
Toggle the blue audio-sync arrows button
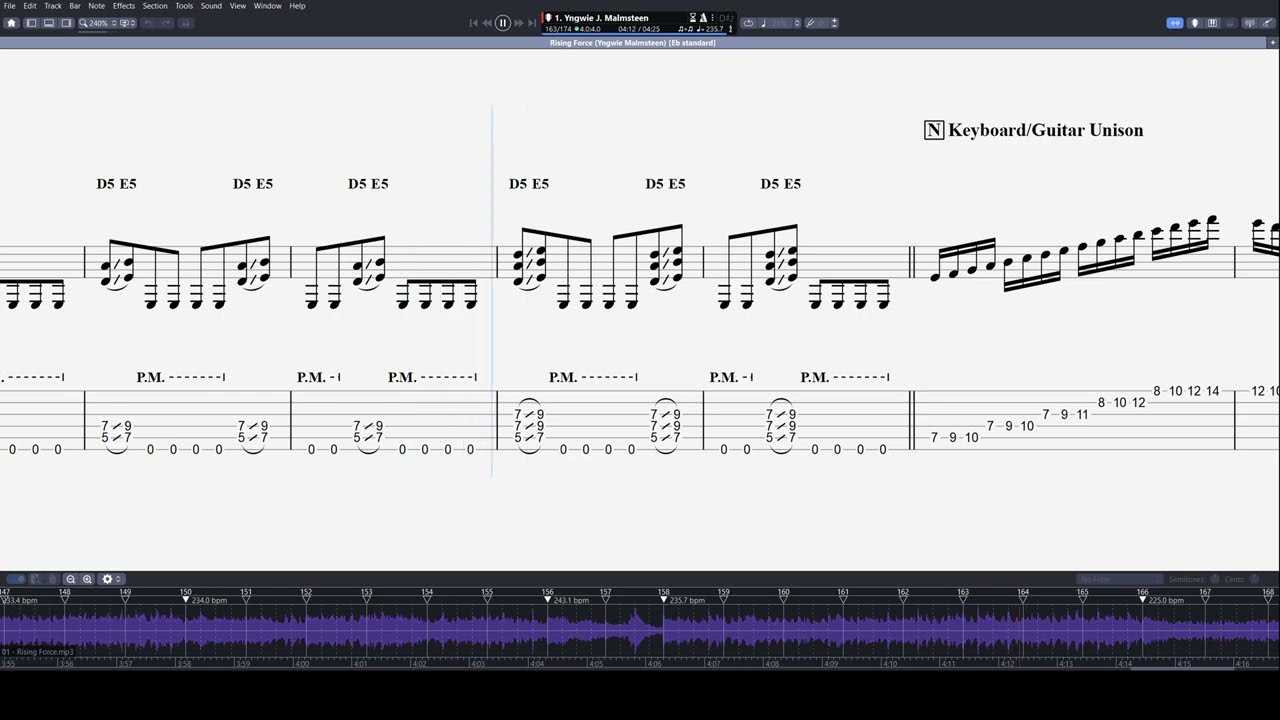[1175, 23]
